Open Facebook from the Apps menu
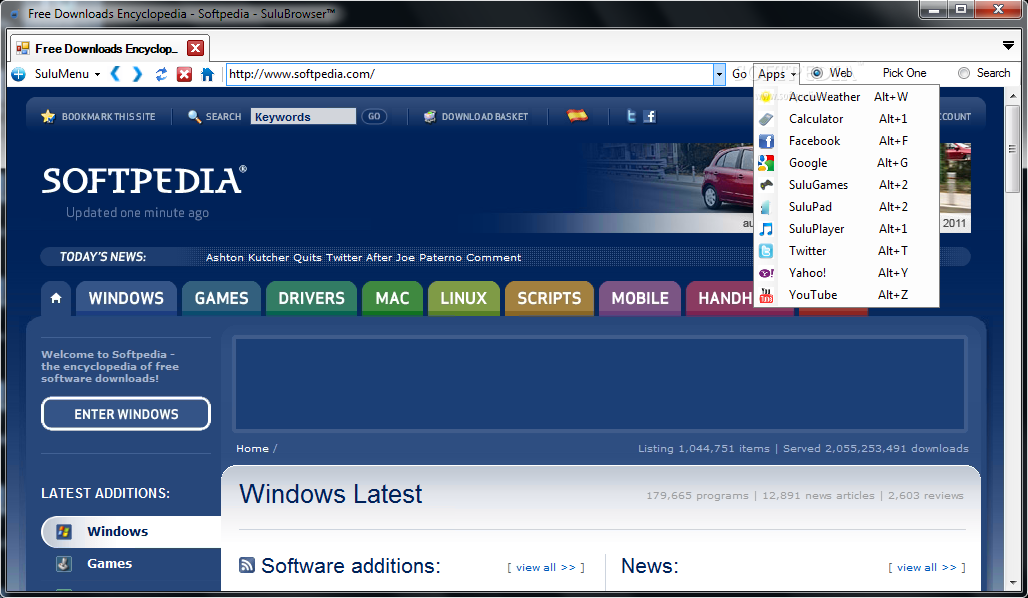 click(x=846, y=141)
